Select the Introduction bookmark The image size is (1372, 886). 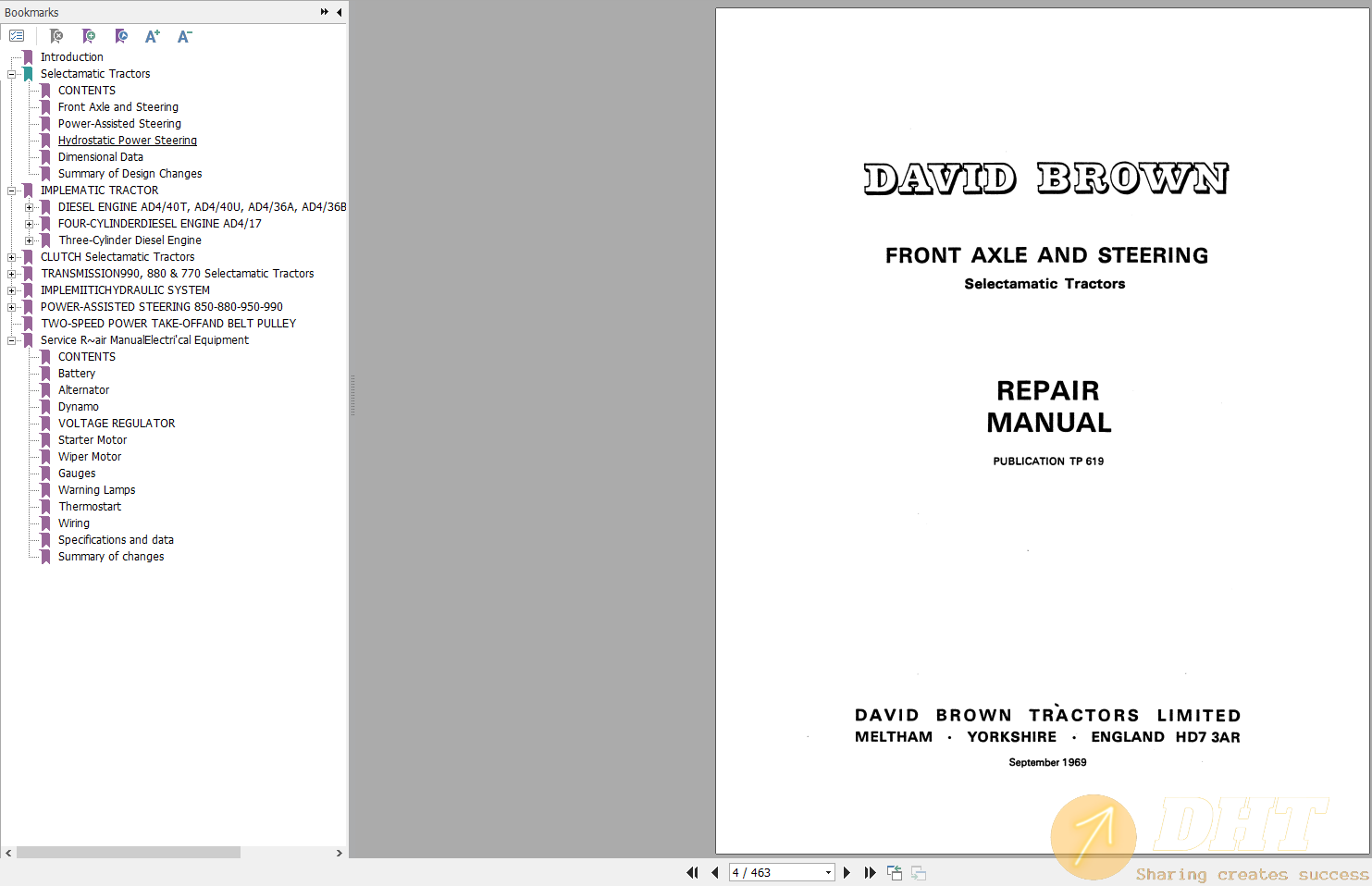click(71, 56)
